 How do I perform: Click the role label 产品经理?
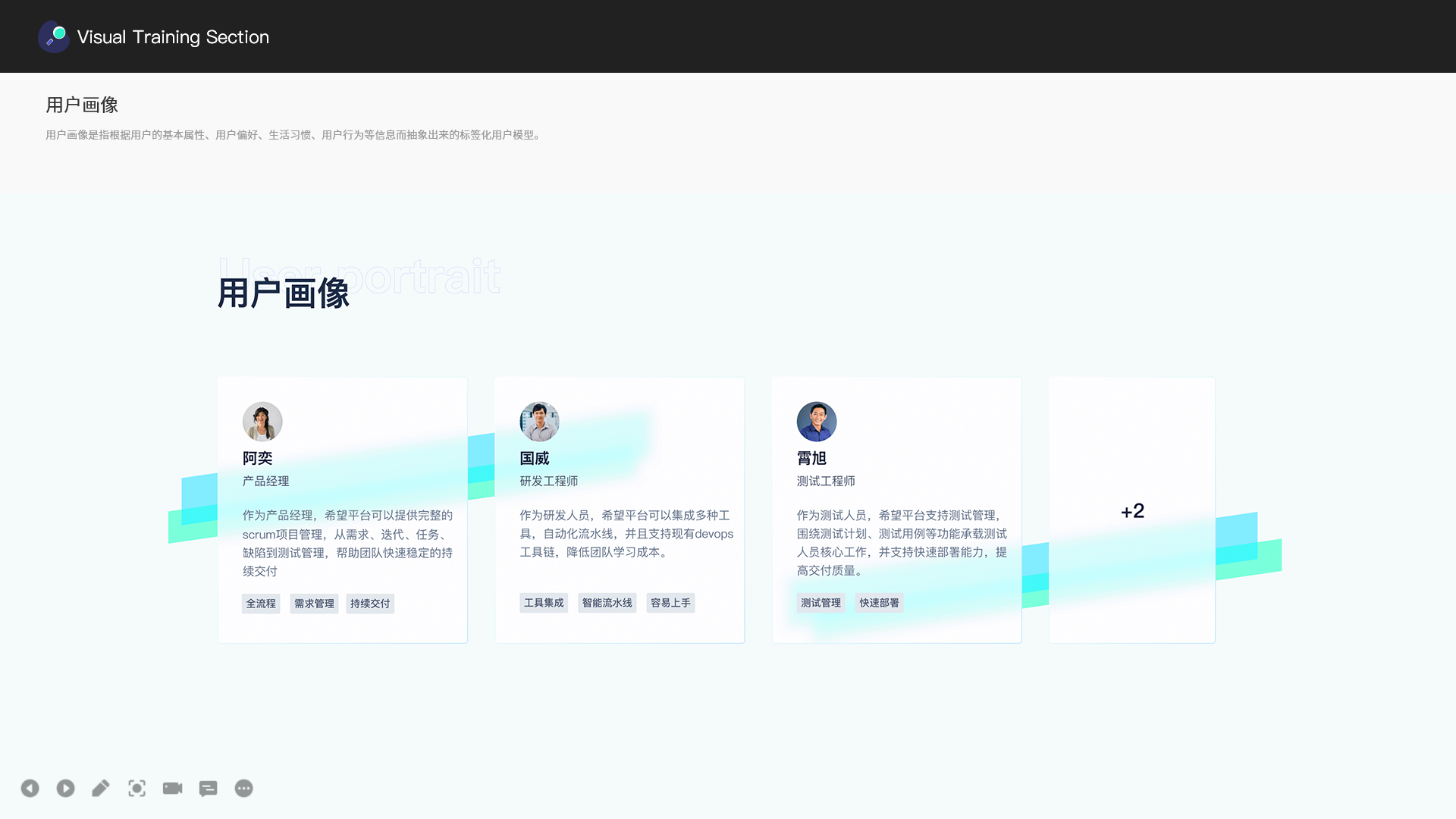(x=266, y=481)
